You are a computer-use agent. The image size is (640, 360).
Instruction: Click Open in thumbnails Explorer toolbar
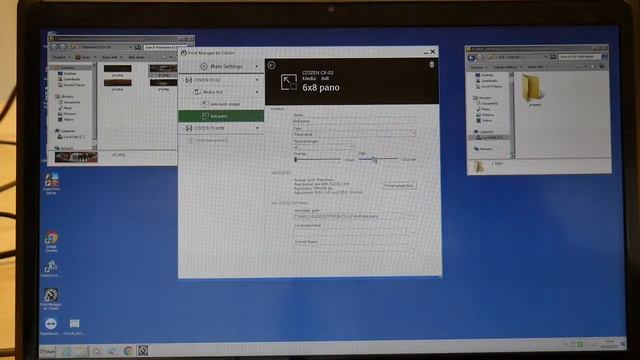[x=84, y=57]
